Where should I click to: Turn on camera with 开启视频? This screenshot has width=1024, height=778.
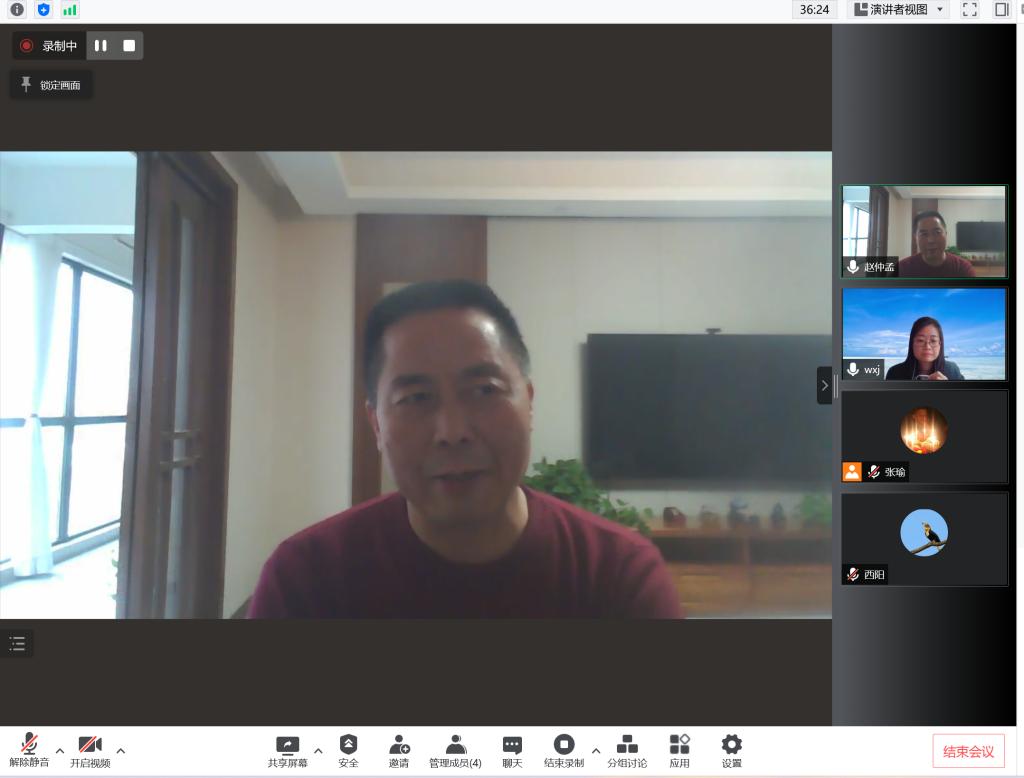pyautogui.click(x=90, y=750)
